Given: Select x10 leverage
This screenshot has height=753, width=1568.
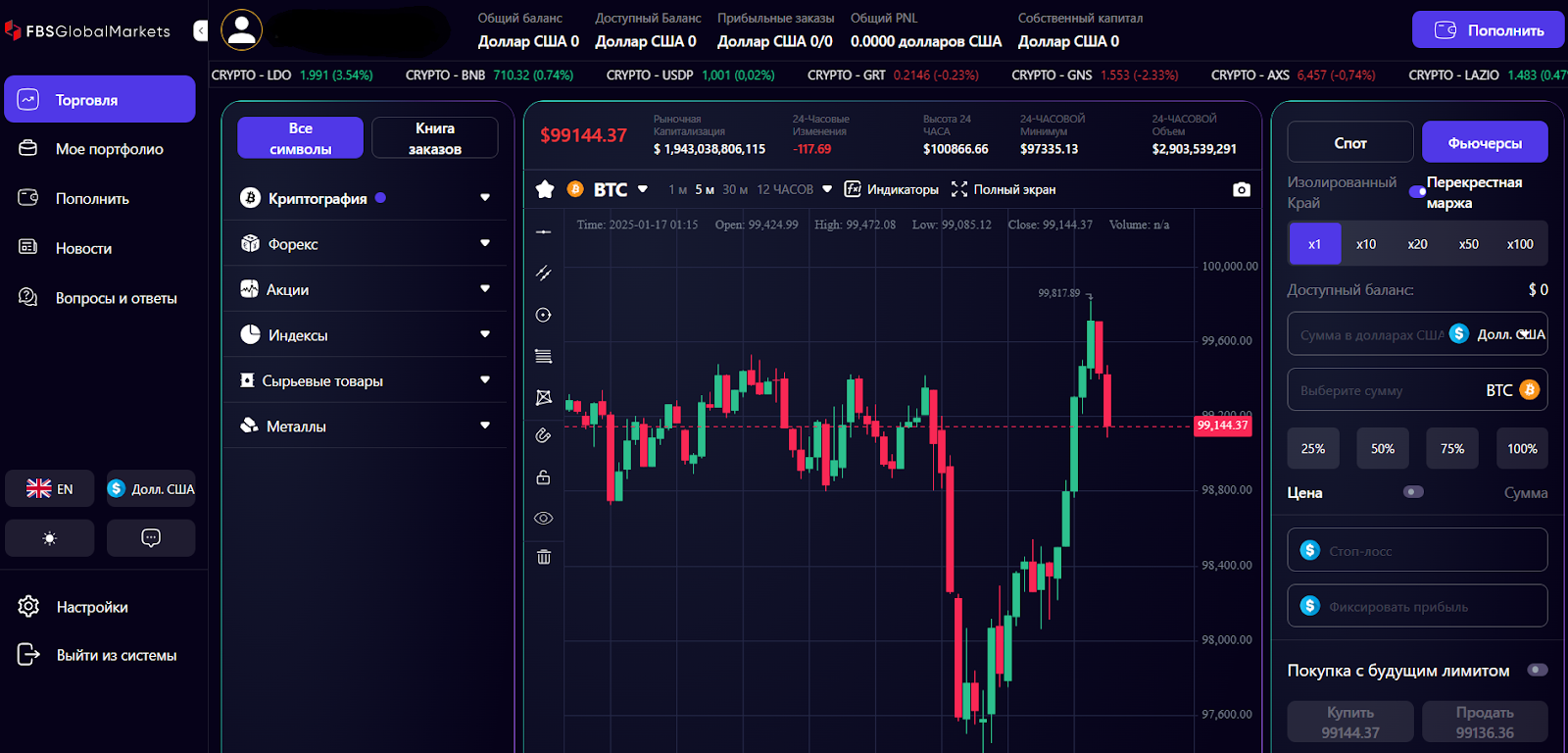Looking at the screenshot, I should 1366,244.
